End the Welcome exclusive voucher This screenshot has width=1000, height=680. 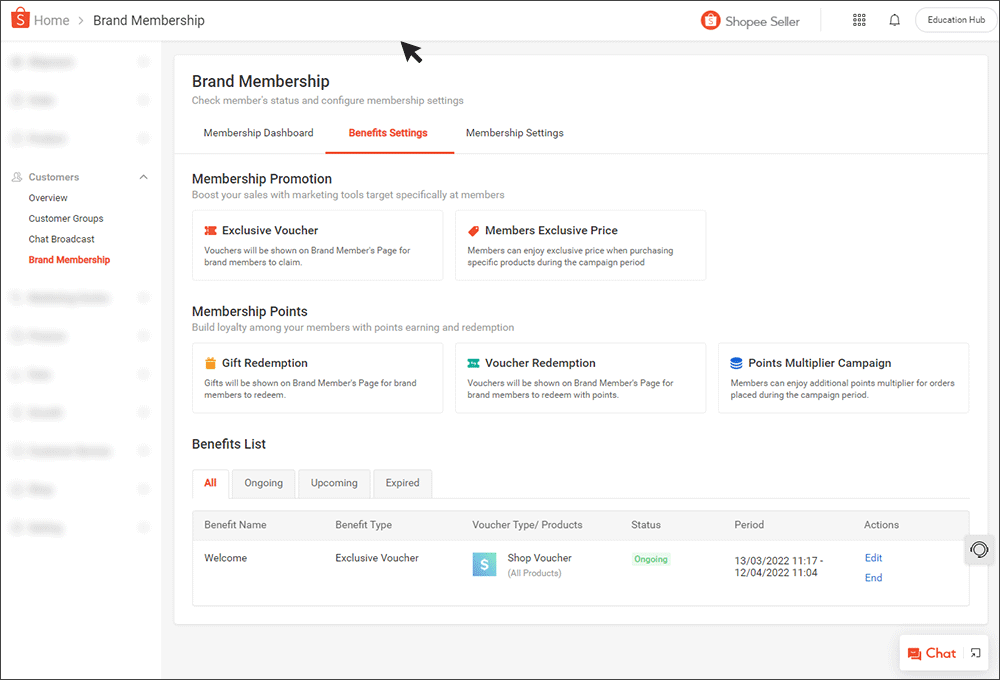(x=872, y=577)
